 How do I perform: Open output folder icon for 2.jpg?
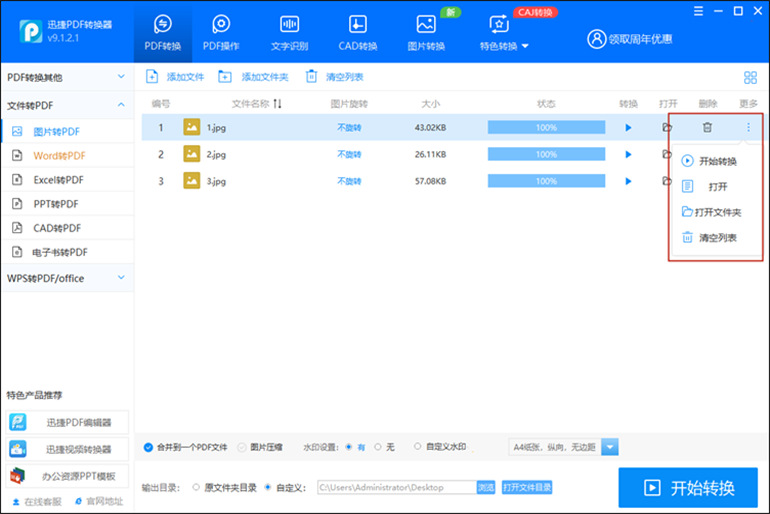pos(665,154)
